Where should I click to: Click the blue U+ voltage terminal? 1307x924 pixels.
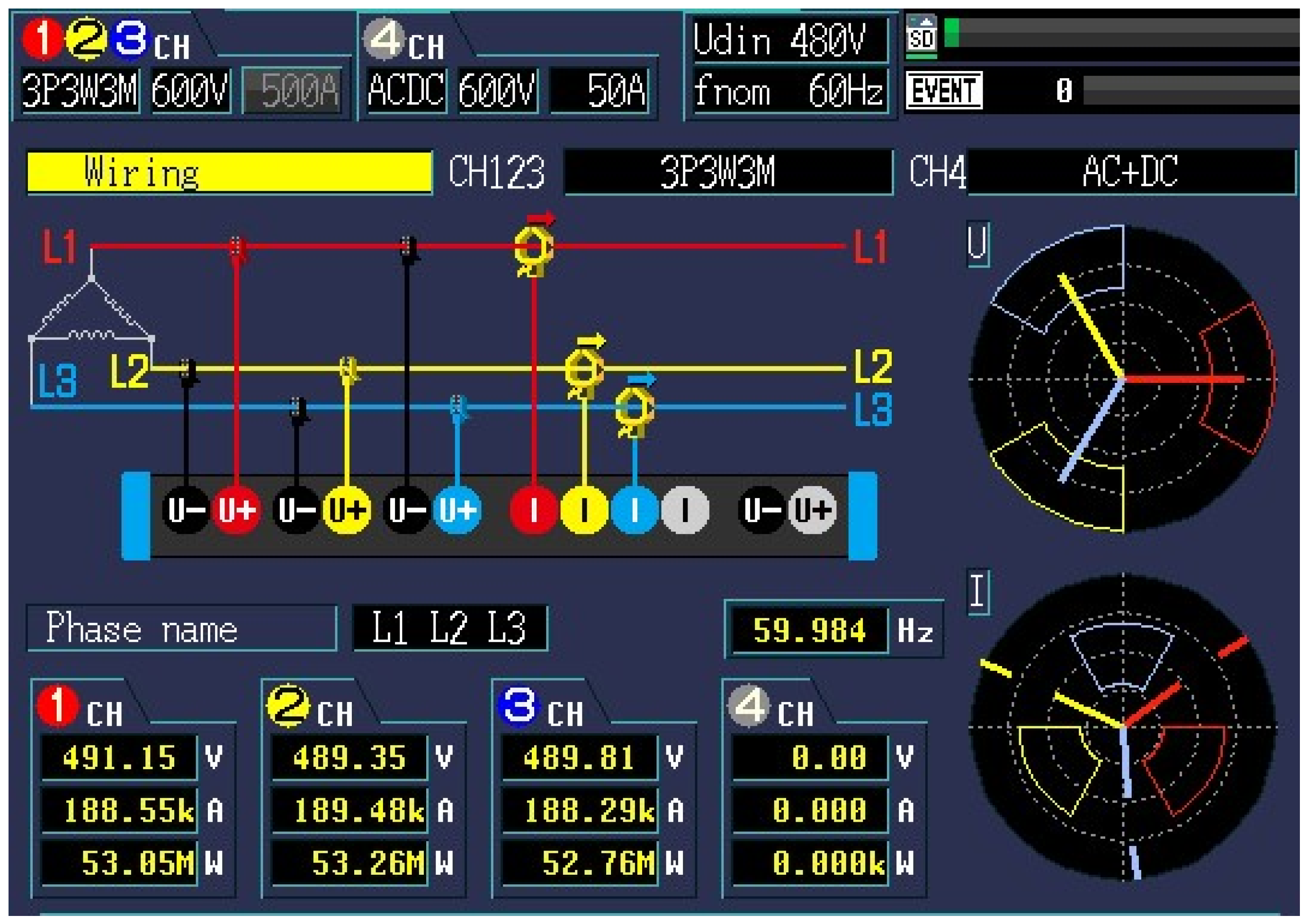click(457, 510)
